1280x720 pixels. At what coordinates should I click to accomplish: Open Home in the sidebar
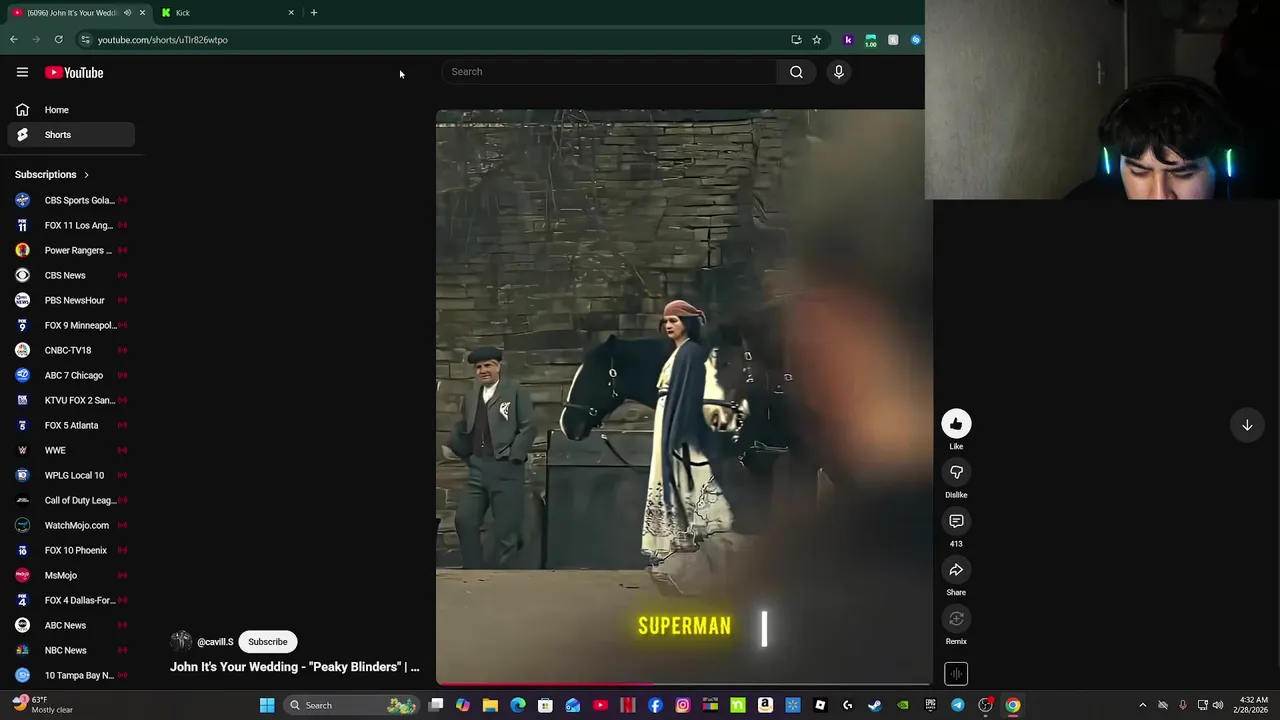71,110
